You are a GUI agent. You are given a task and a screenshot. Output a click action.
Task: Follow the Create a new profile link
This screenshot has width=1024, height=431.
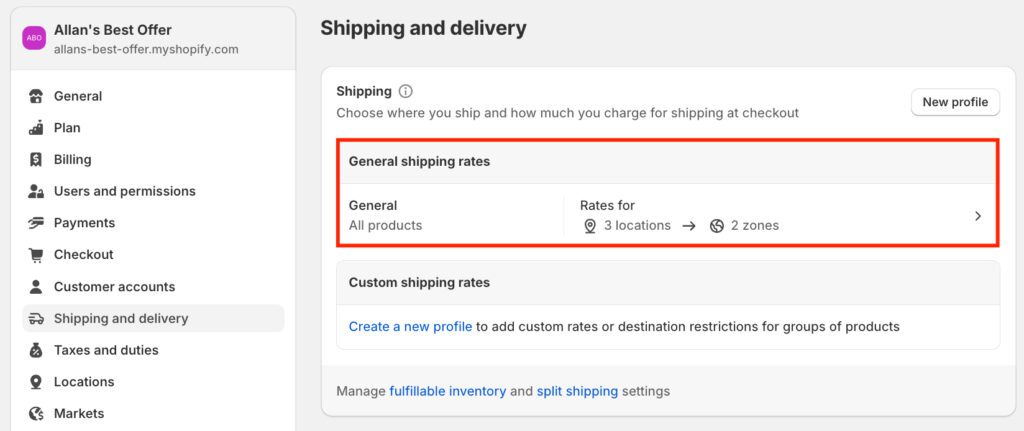click(x=410, y=326)
